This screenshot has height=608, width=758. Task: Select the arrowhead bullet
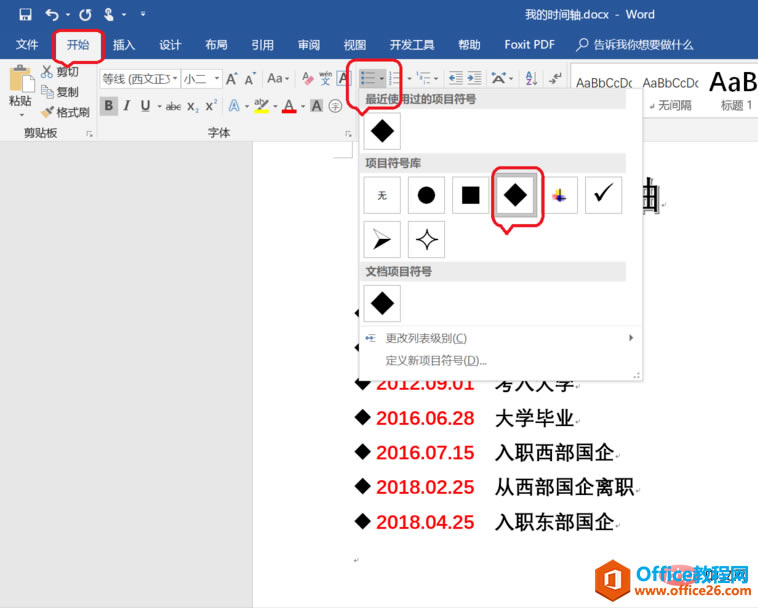(x=382, y=239)
